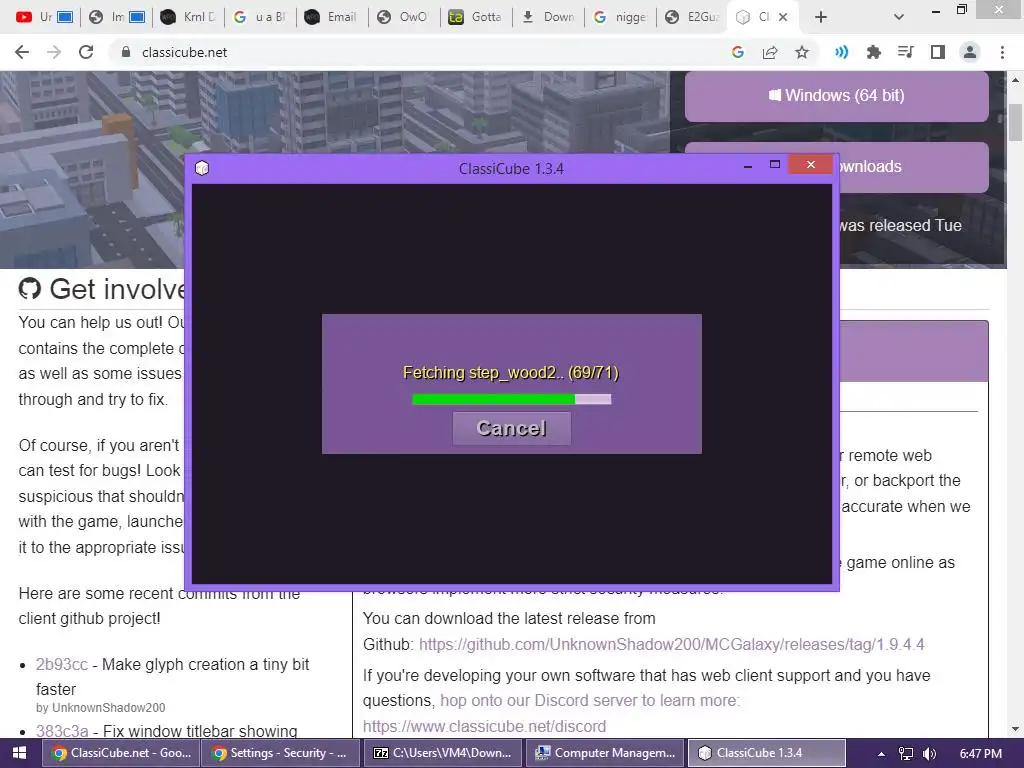Click the GitHub icon beside 'Get involved'
The image size is (1024, 768).
29,288
